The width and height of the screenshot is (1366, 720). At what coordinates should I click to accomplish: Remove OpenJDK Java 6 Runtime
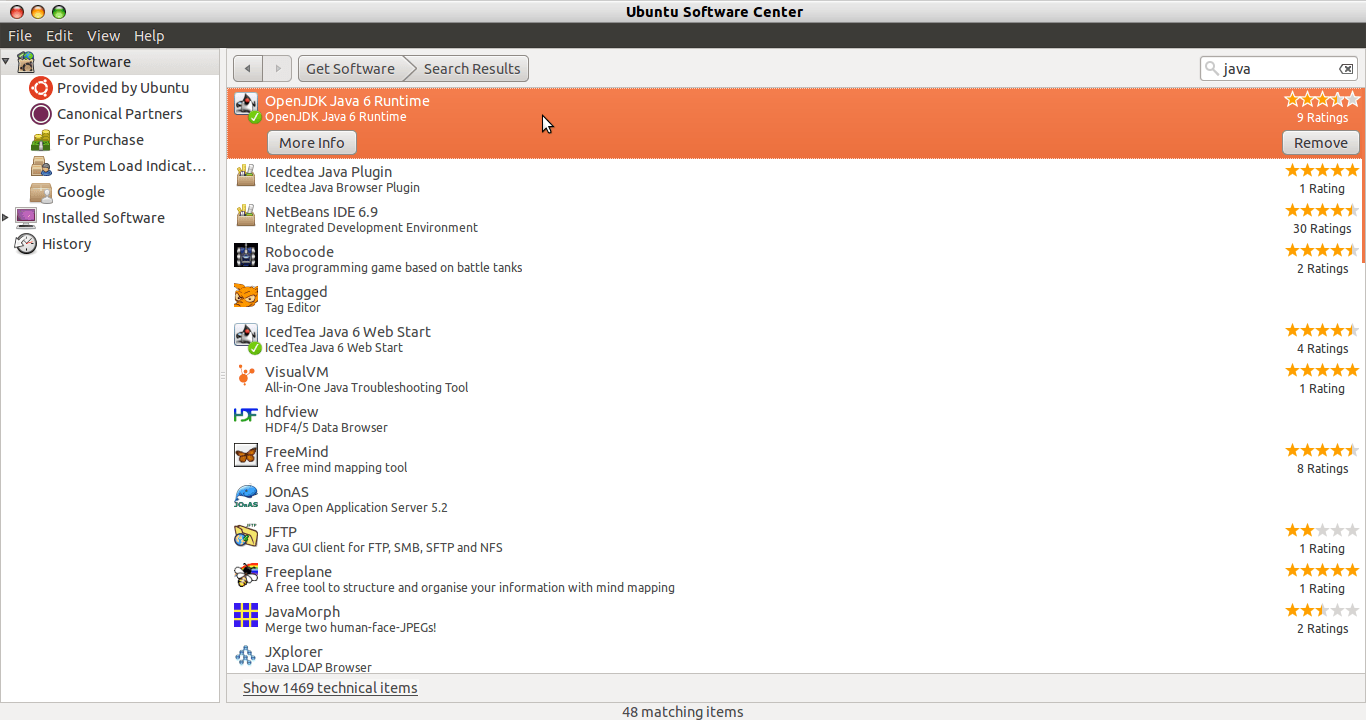click(1321, 143)
